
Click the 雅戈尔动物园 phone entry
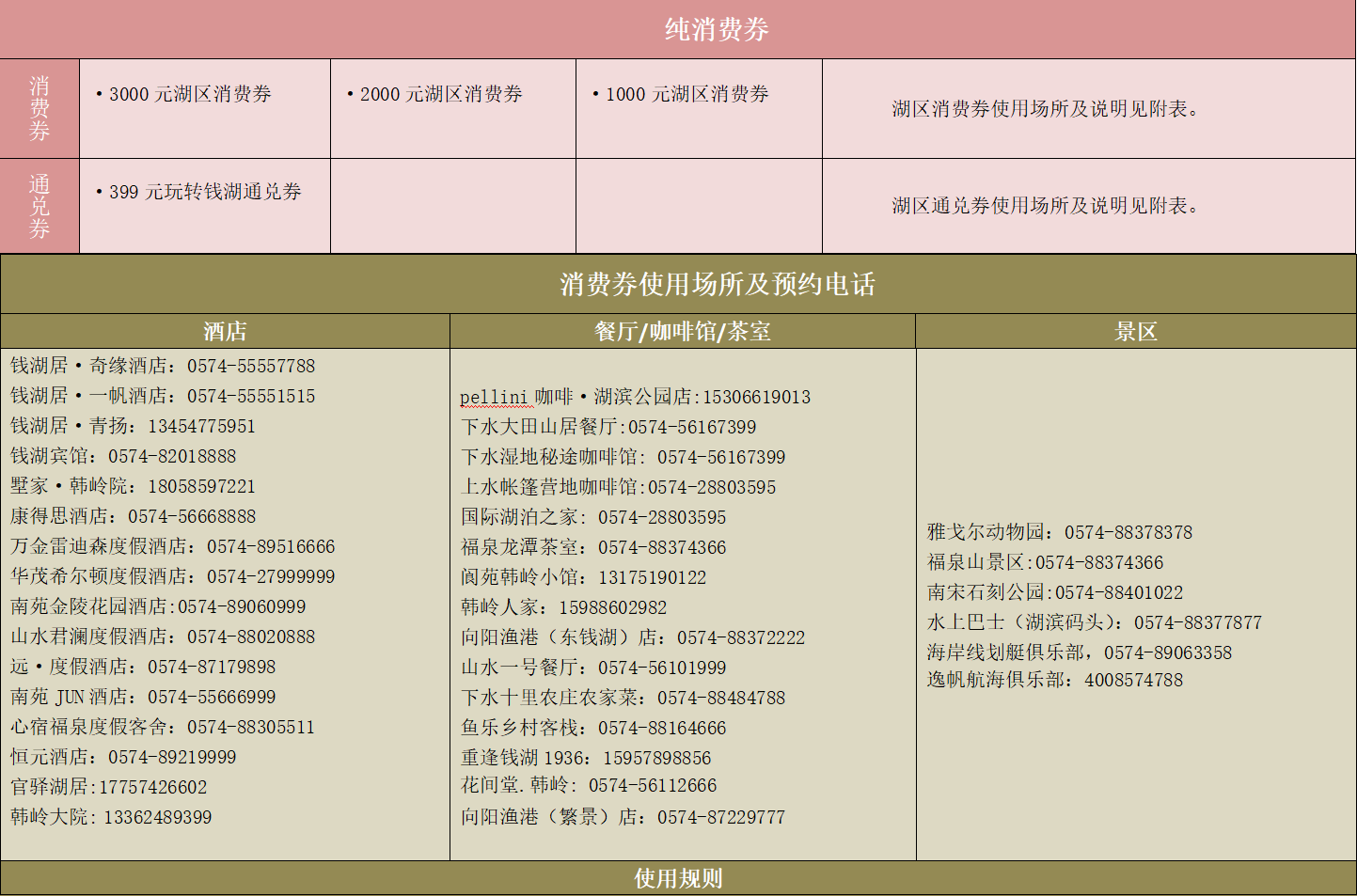(1059, 532)
